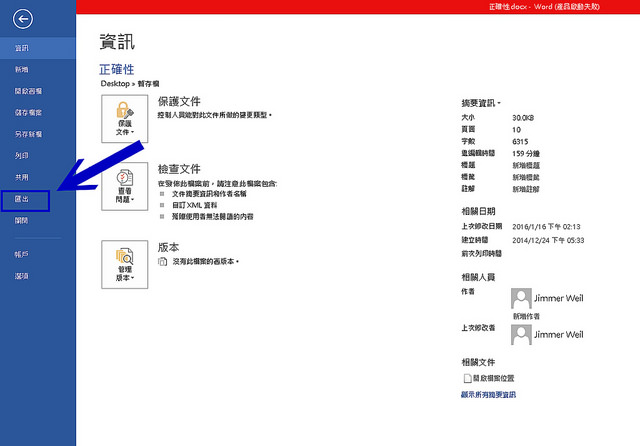Click 關閉 in the sidebar
Viewport: 640px width, 446px height.
[22, 222]
